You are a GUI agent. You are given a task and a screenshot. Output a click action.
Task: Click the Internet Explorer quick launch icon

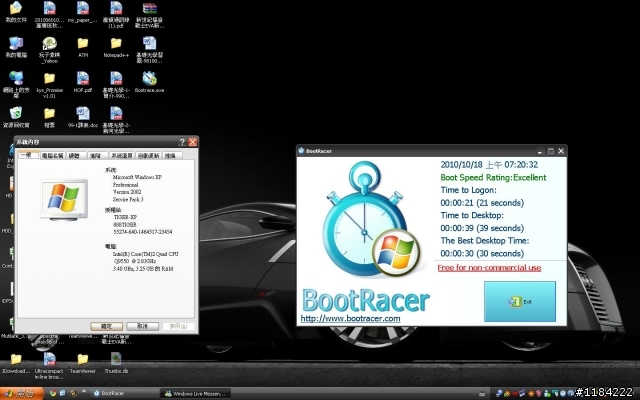coord(63,393)
